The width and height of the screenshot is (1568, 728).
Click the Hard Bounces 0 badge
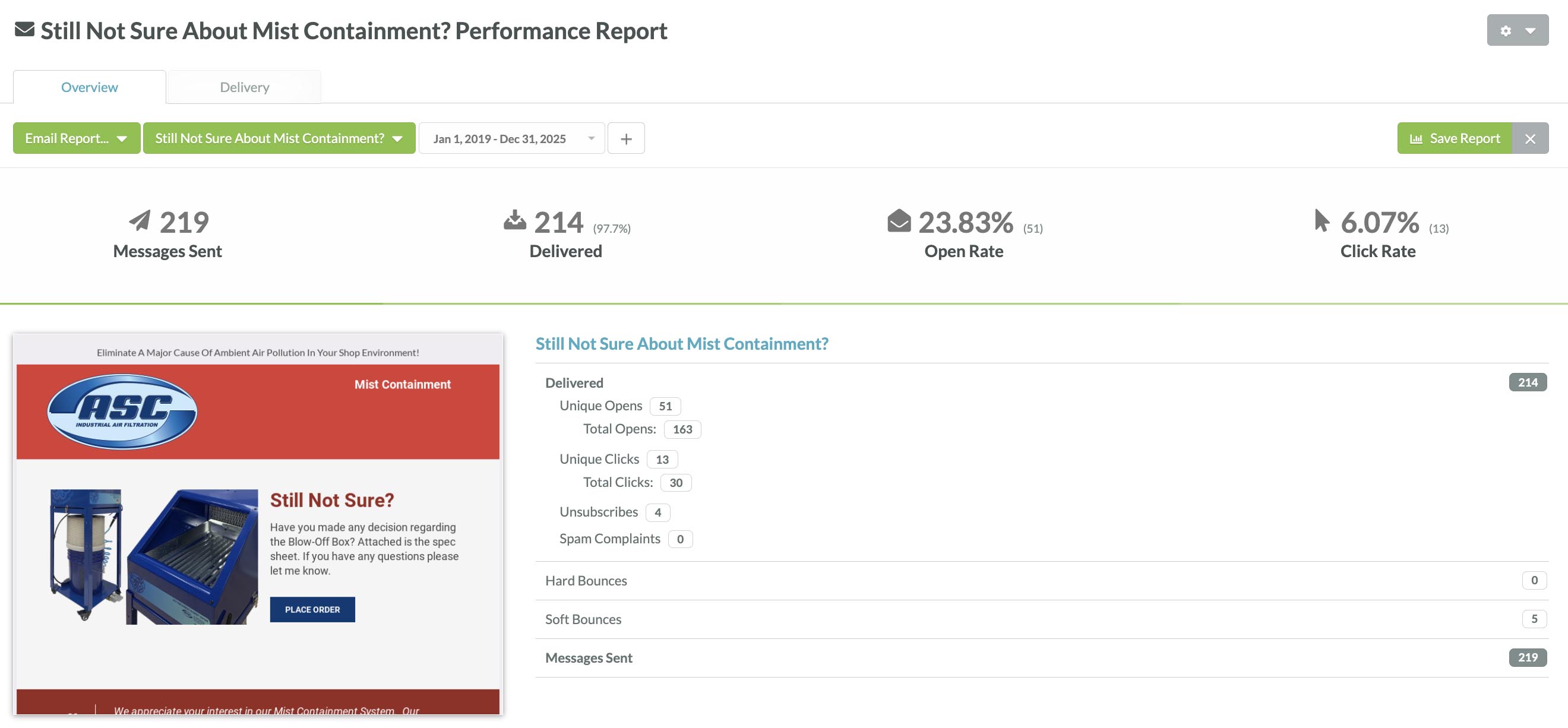click(x=1534, y=580)
